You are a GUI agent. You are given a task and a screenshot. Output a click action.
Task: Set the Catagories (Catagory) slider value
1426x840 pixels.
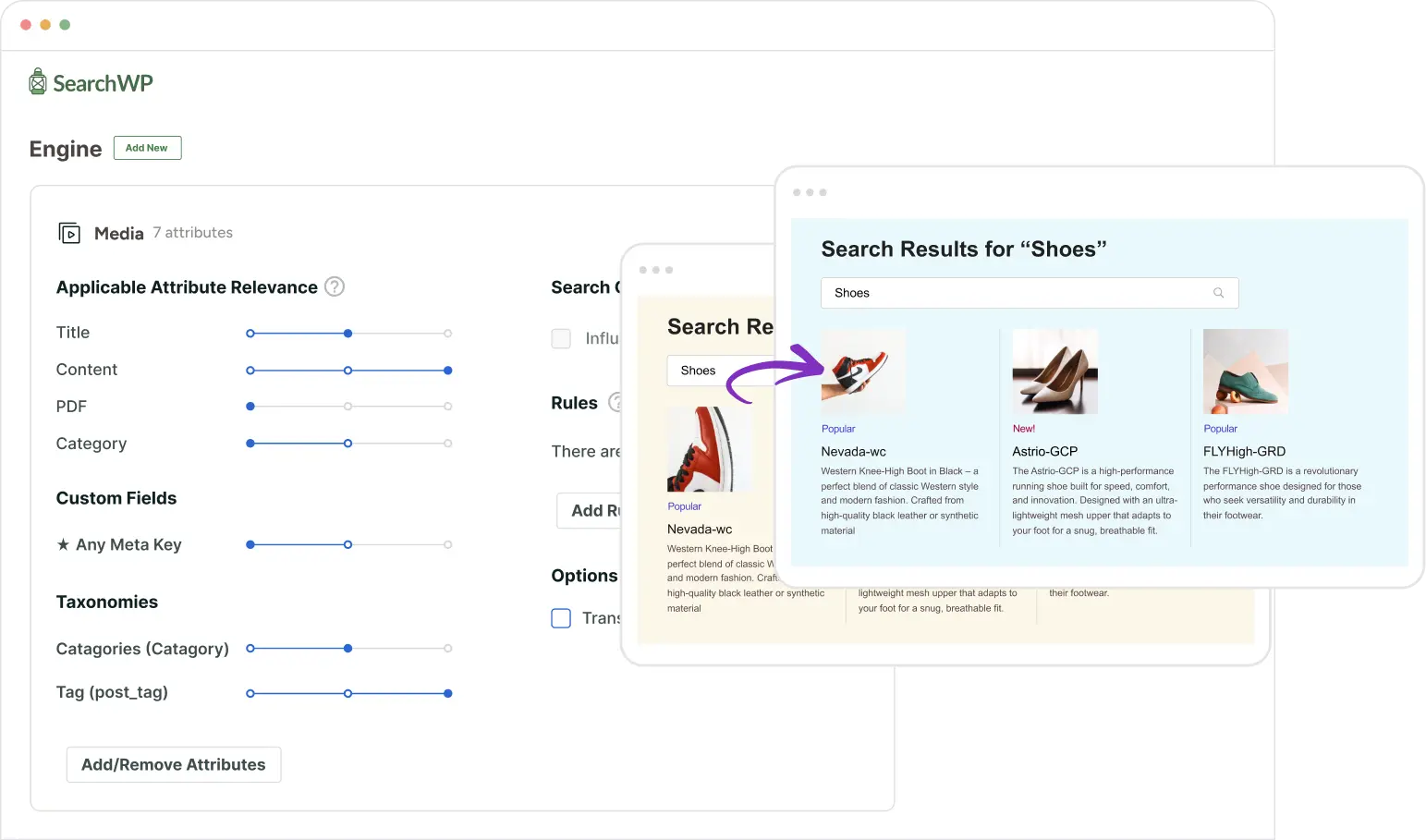pos(347,648)
